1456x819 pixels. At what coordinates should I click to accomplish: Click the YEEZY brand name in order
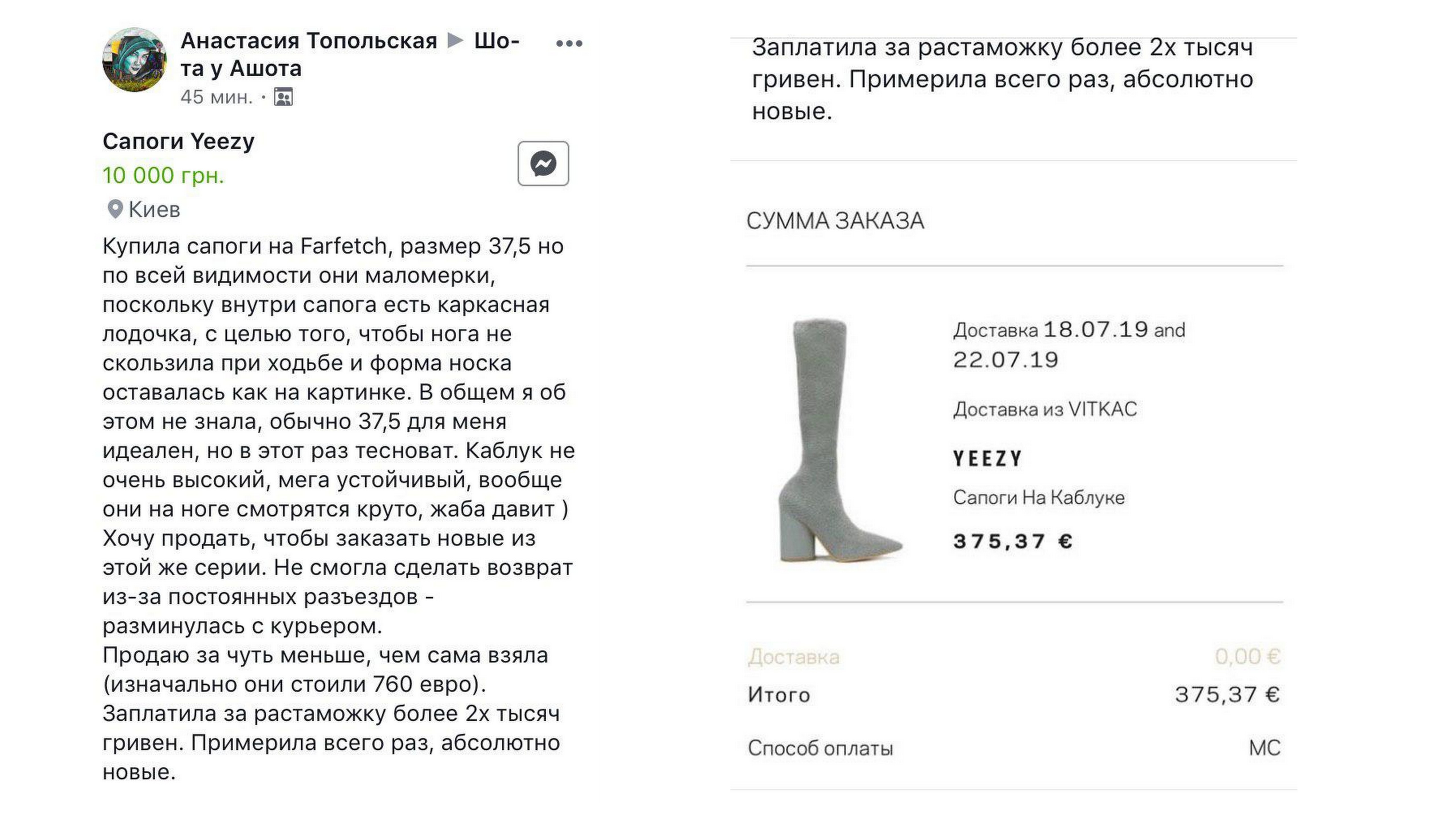tap(987, 458)
